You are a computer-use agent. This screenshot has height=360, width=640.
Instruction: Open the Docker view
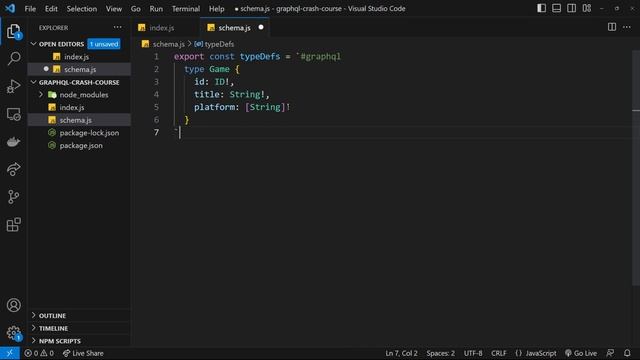[x=13, y=142]
